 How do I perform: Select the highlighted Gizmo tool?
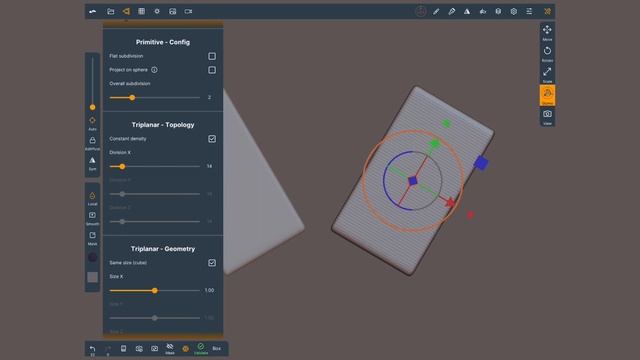click(x=547, y=96)
